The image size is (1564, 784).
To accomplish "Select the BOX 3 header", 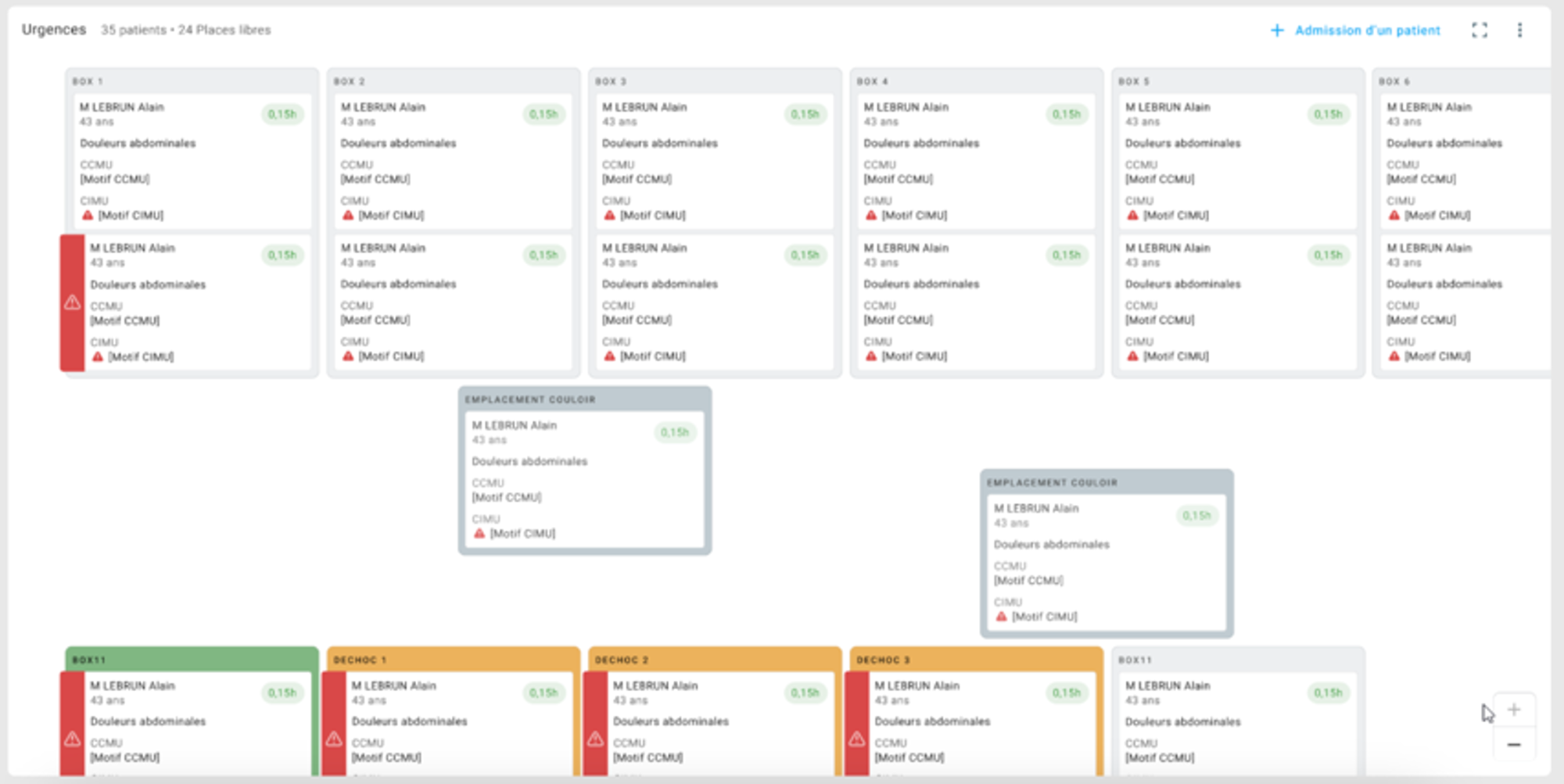I will coord(611,81).
